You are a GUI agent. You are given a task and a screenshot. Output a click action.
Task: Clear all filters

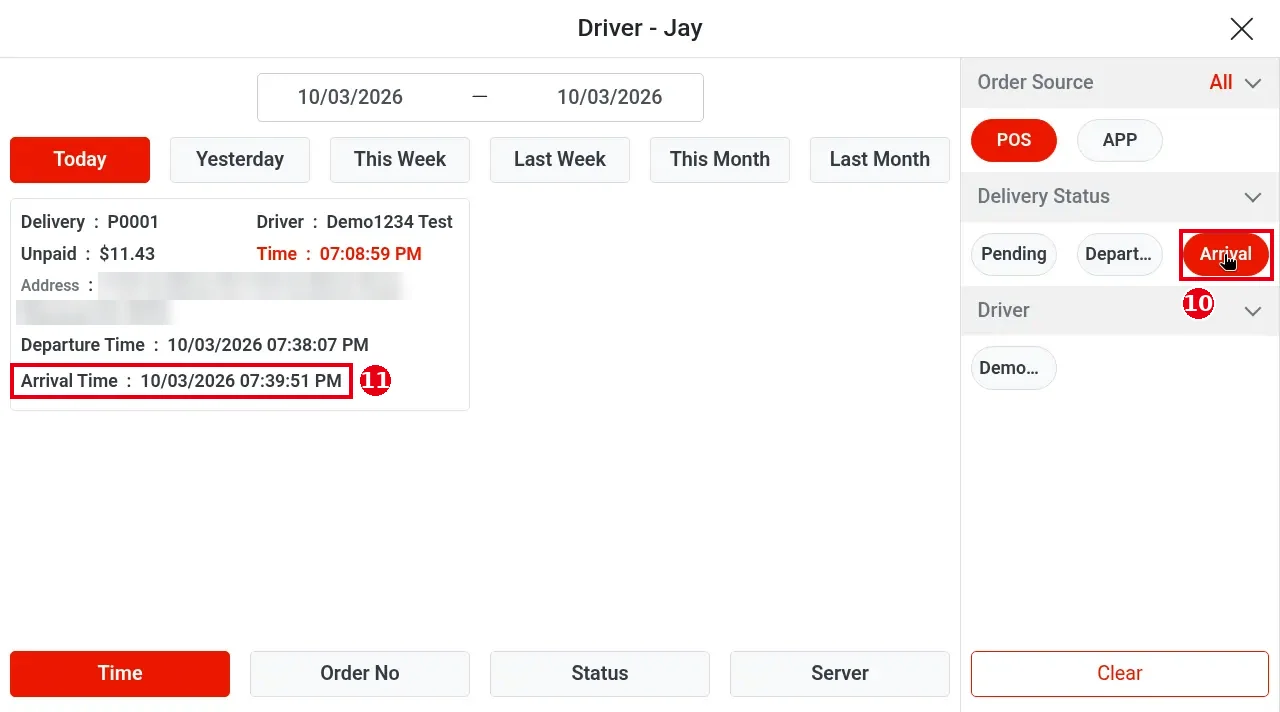coord(1120,674)
